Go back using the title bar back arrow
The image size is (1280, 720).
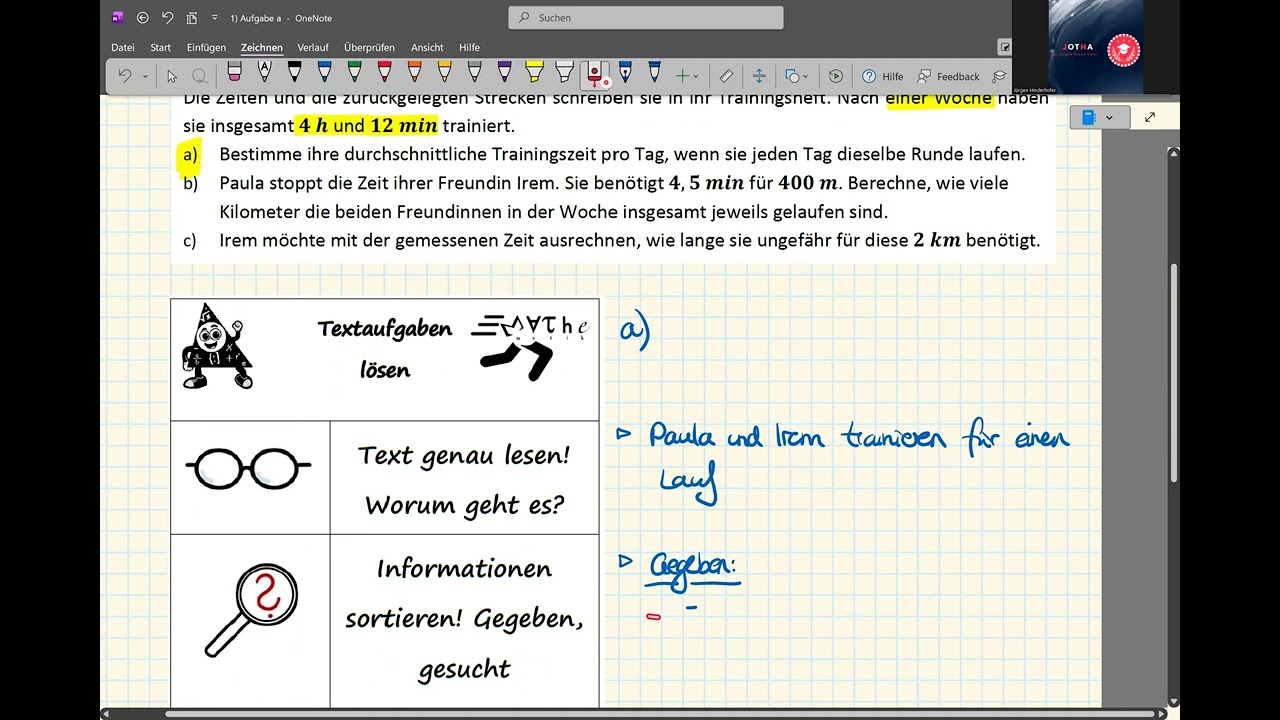(143, 17)
